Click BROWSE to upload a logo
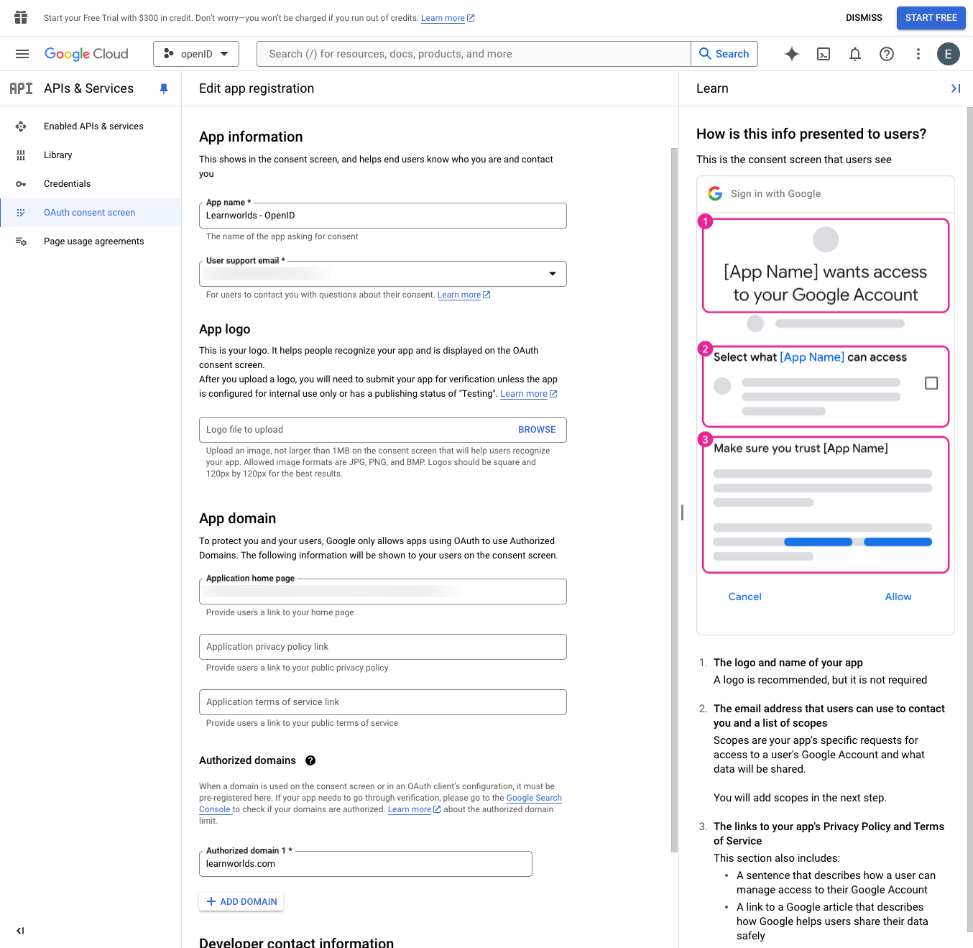The width and height of the screenshot is (973, 948). 537,430
